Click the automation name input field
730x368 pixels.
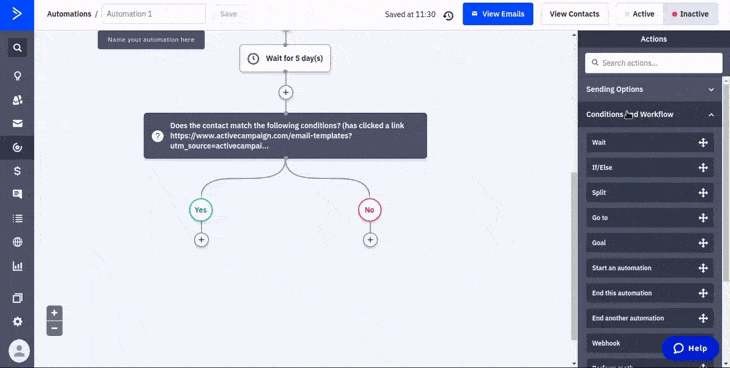154,14
